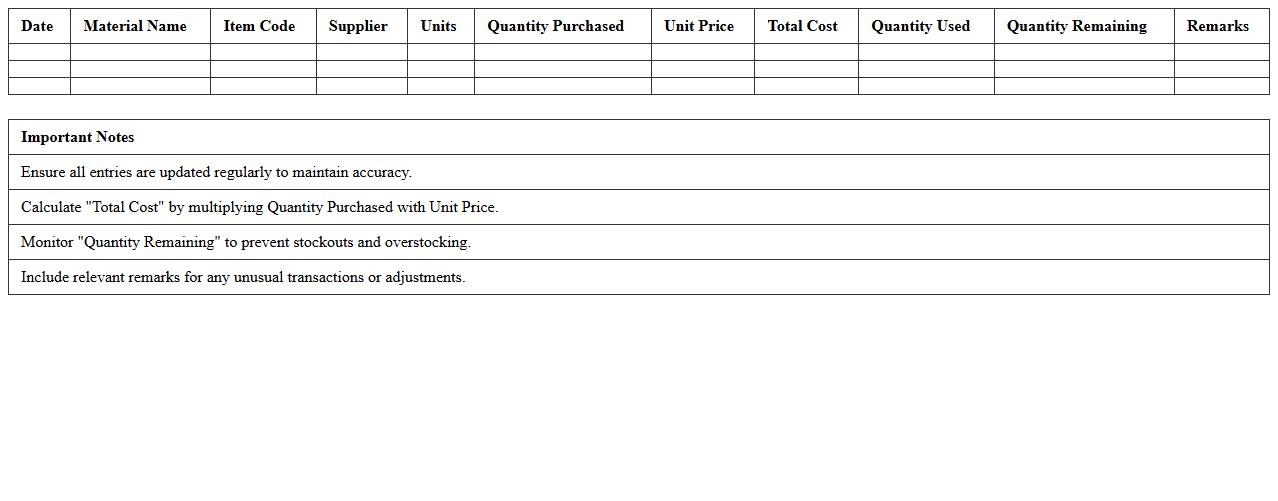1278x501 pixels.
Task: Click the Total Cost calculation note
Action: 259,207
